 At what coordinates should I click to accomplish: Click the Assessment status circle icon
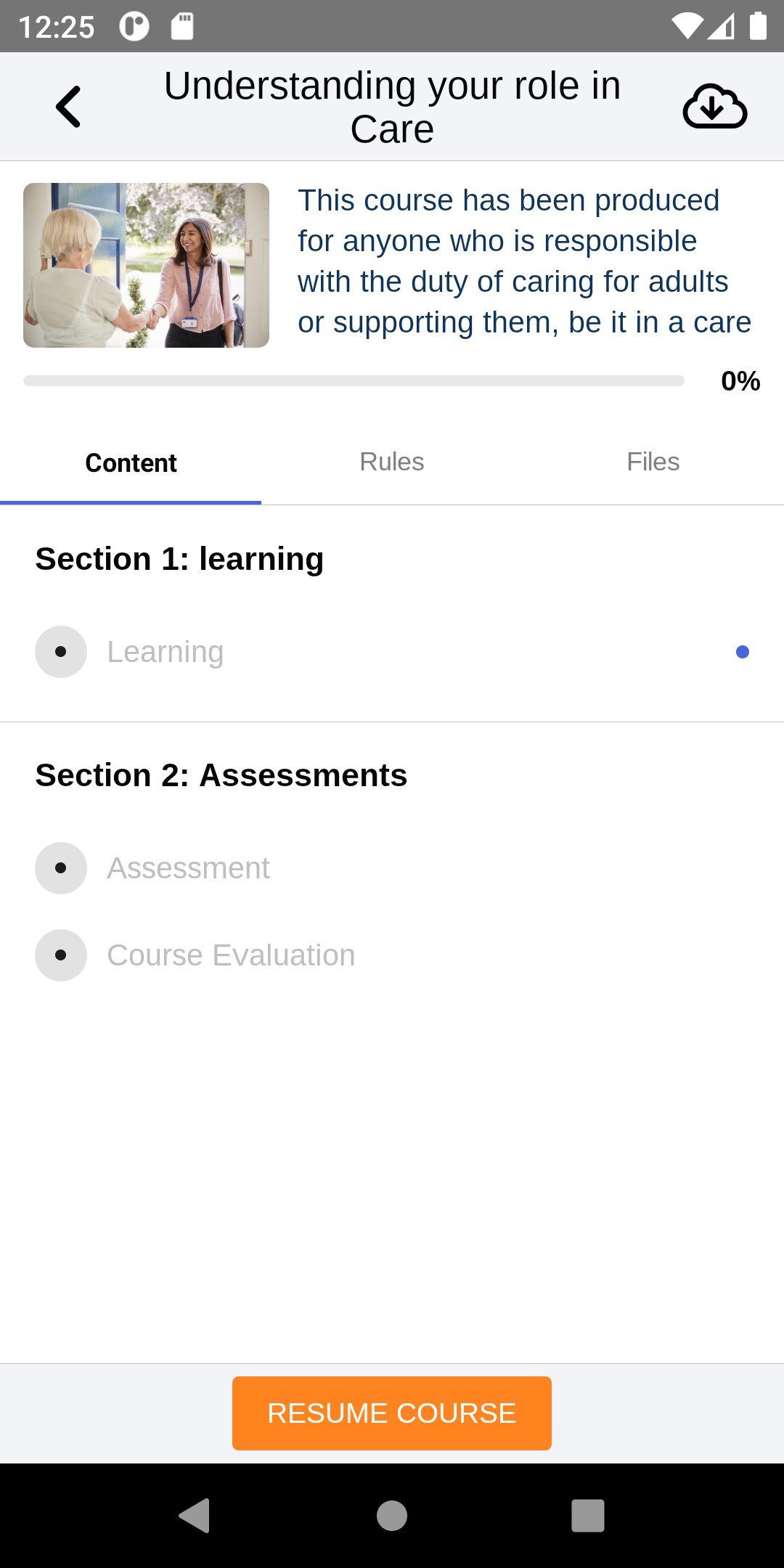point(61,868)
